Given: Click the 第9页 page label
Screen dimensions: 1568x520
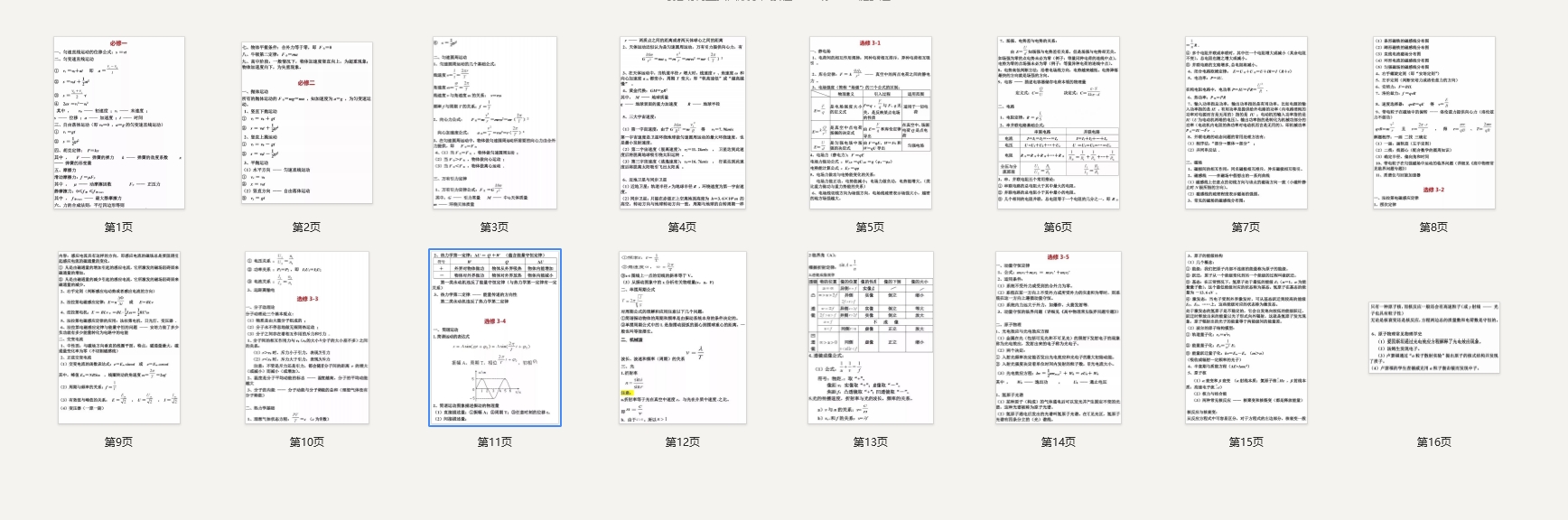Looking at the screenshot, I should [x=118, y=442].
